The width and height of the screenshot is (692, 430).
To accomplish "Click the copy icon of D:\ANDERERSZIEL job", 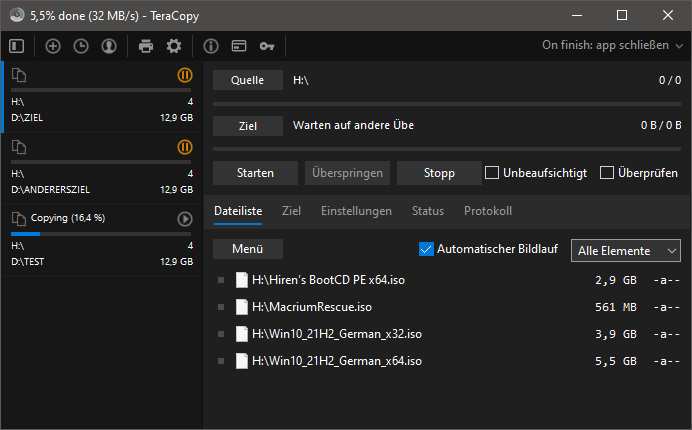I will (x=19, y=147).
